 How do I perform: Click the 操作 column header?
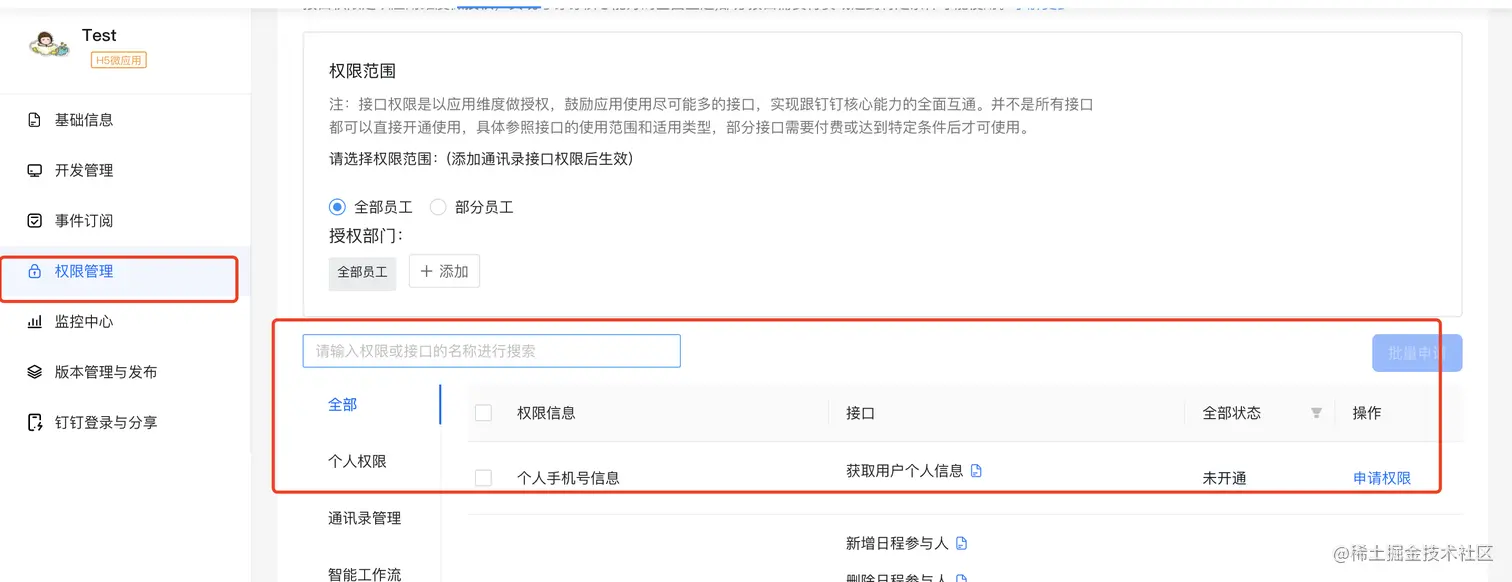[x=1367, y=413]
